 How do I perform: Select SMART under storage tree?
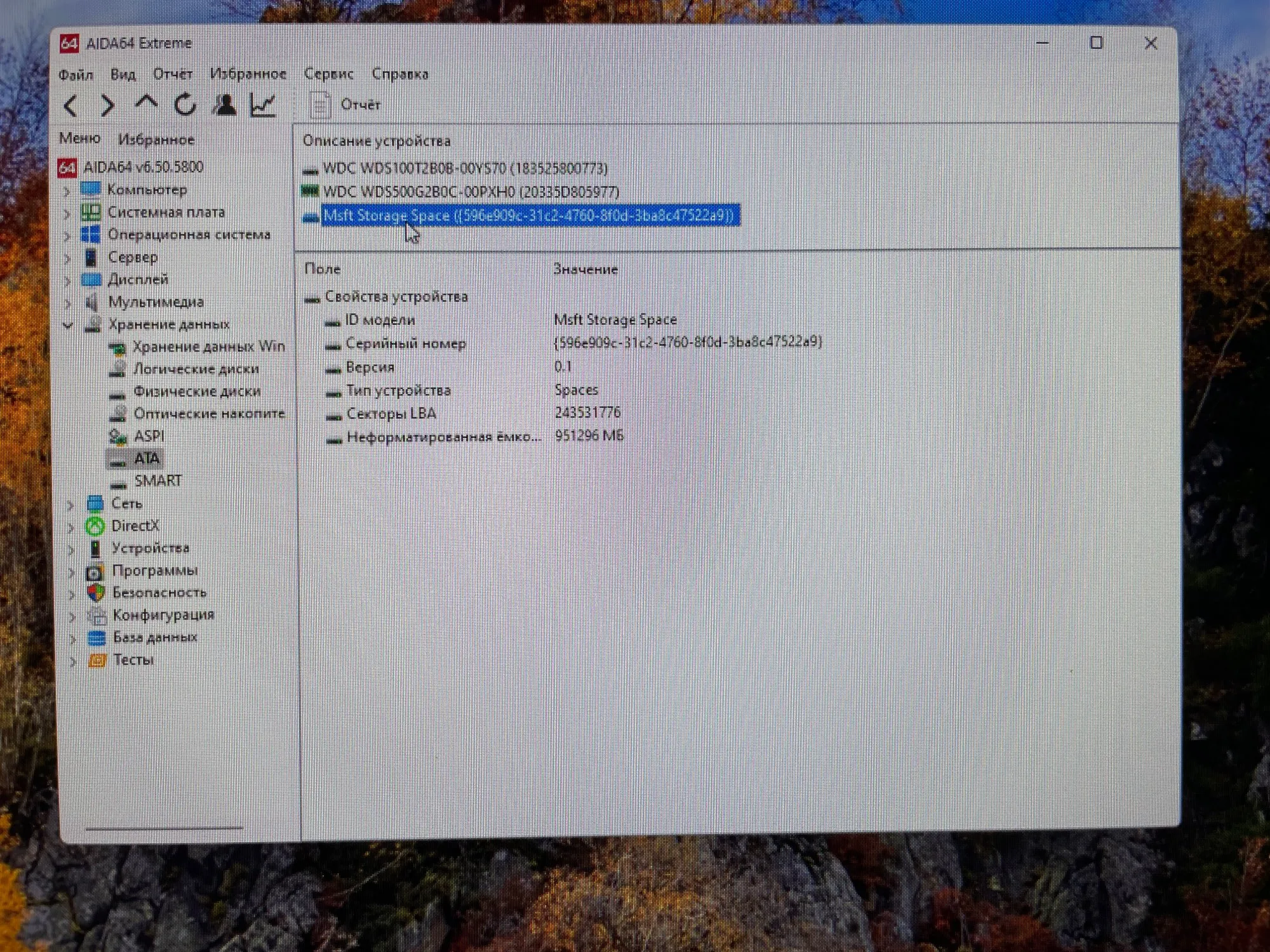157,481
